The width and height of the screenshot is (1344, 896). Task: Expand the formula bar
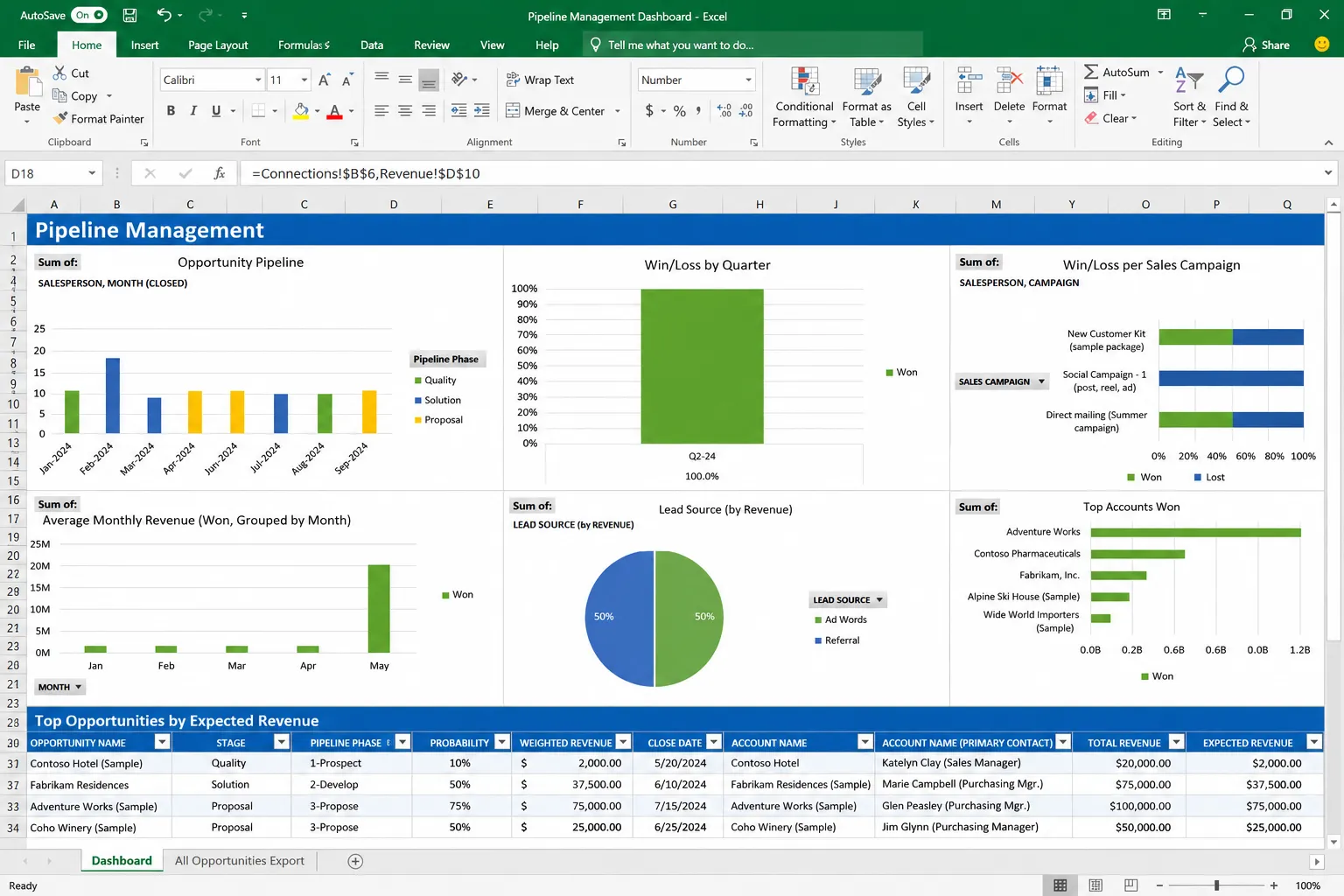tap(1328, 173)
